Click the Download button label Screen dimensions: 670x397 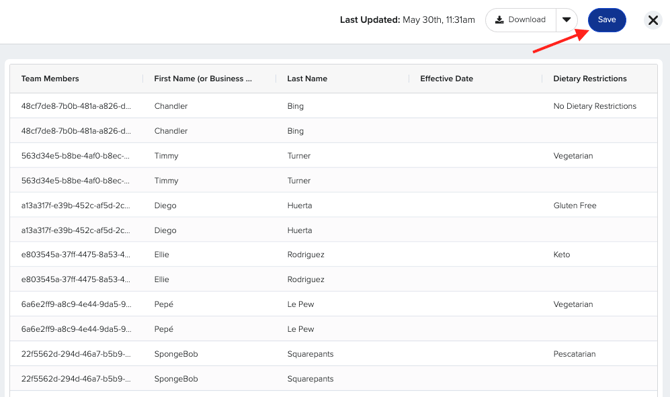(527, 20)
